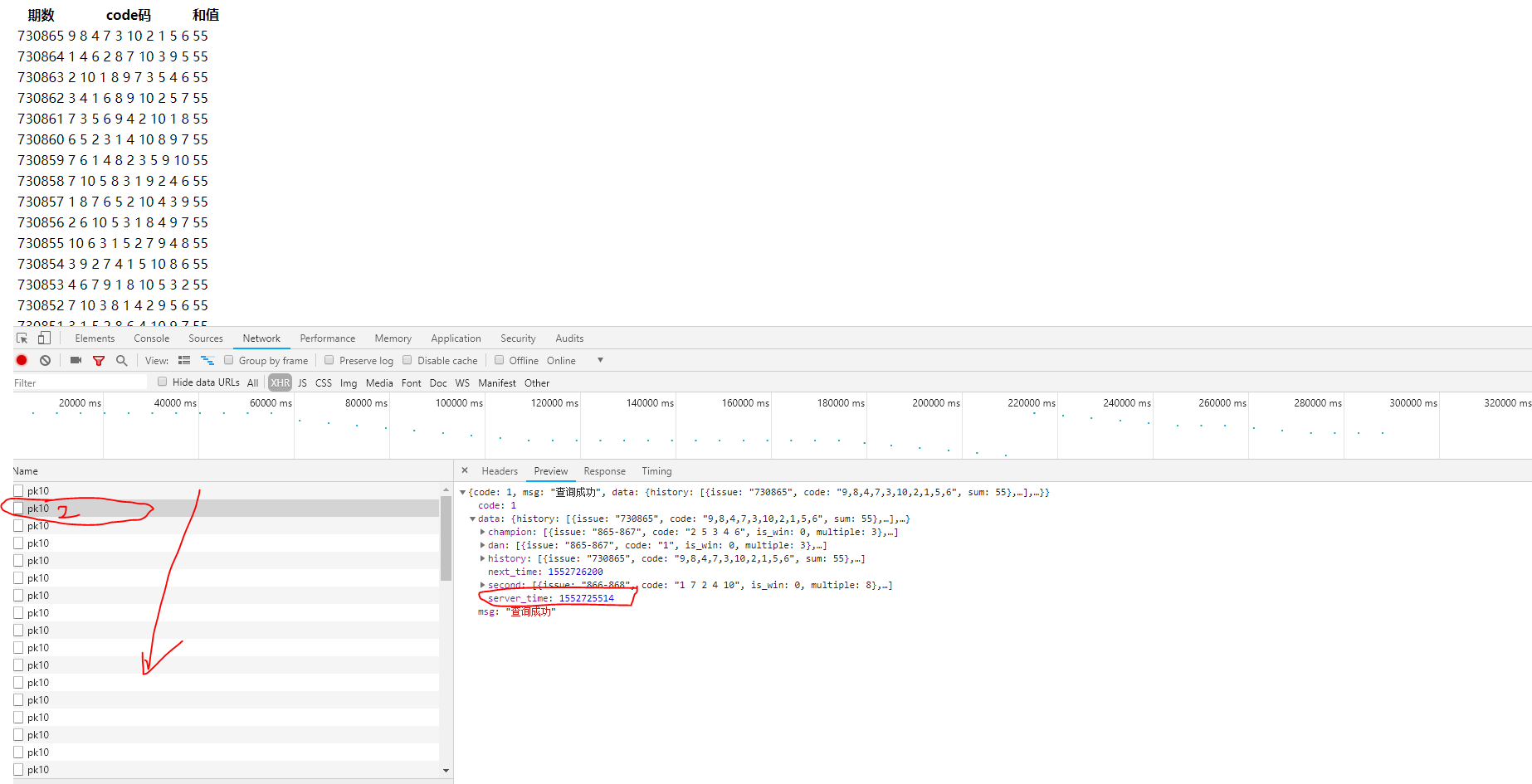Expand the history array node
Viewport: 1532px width, 784px height.
point(483,558)
